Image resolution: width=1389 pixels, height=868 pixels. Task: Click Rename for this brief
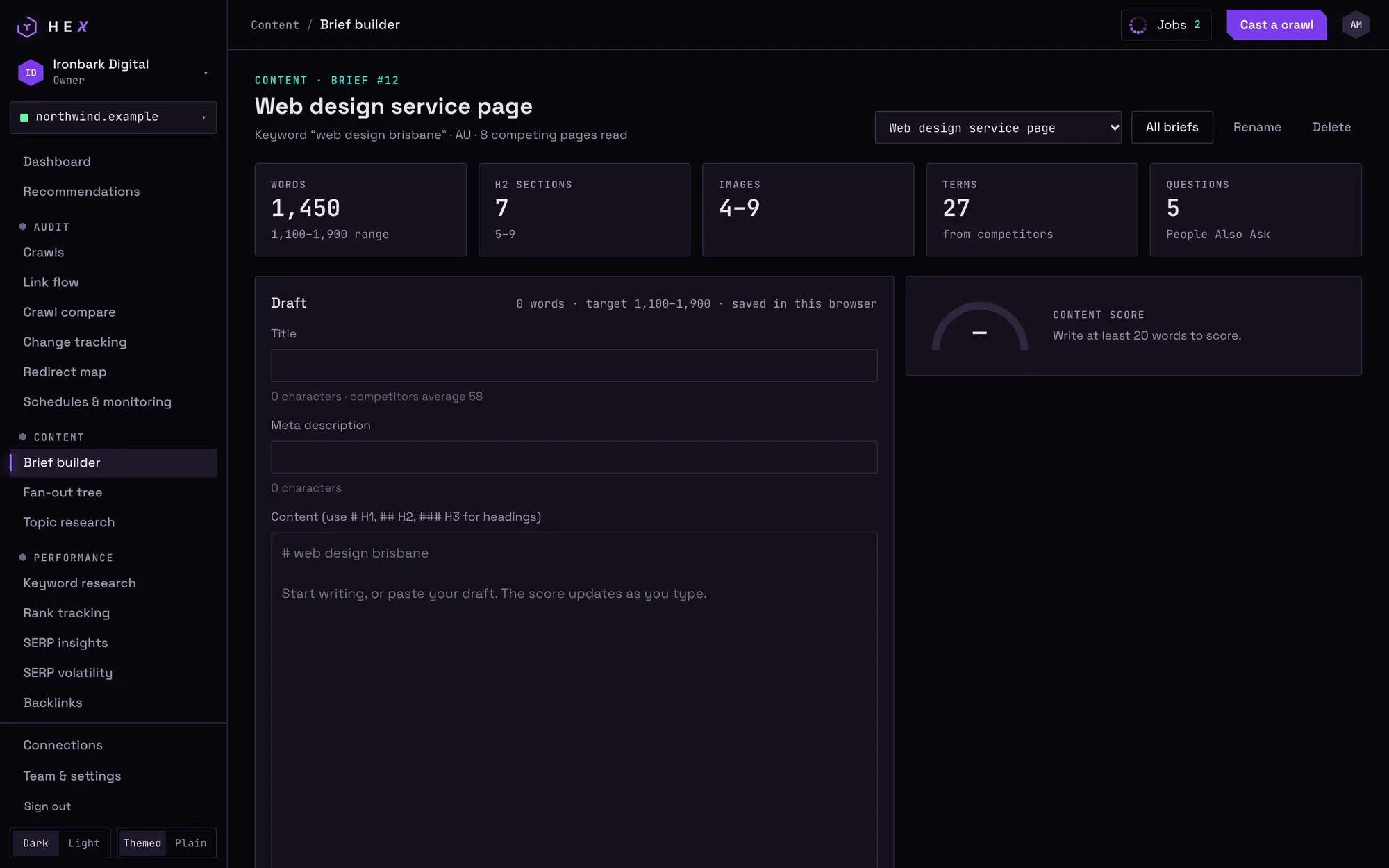point(1257,127)
